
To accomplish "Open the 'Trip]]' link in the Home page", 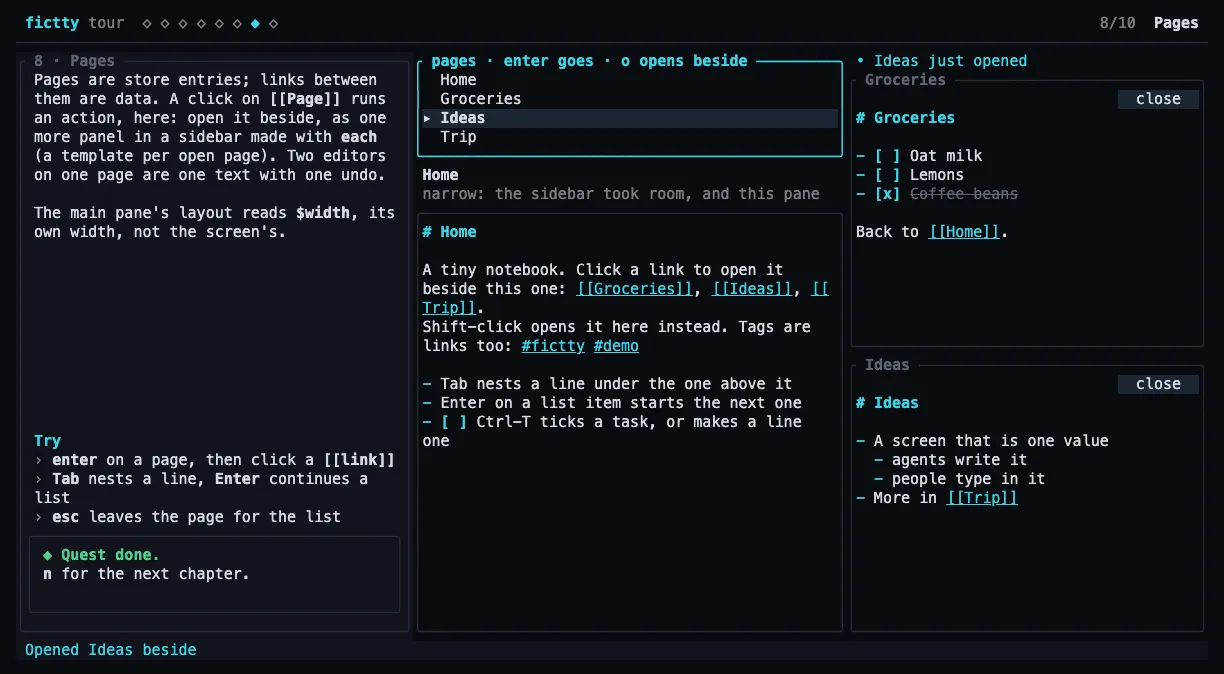I will click(x=449, y=308).
